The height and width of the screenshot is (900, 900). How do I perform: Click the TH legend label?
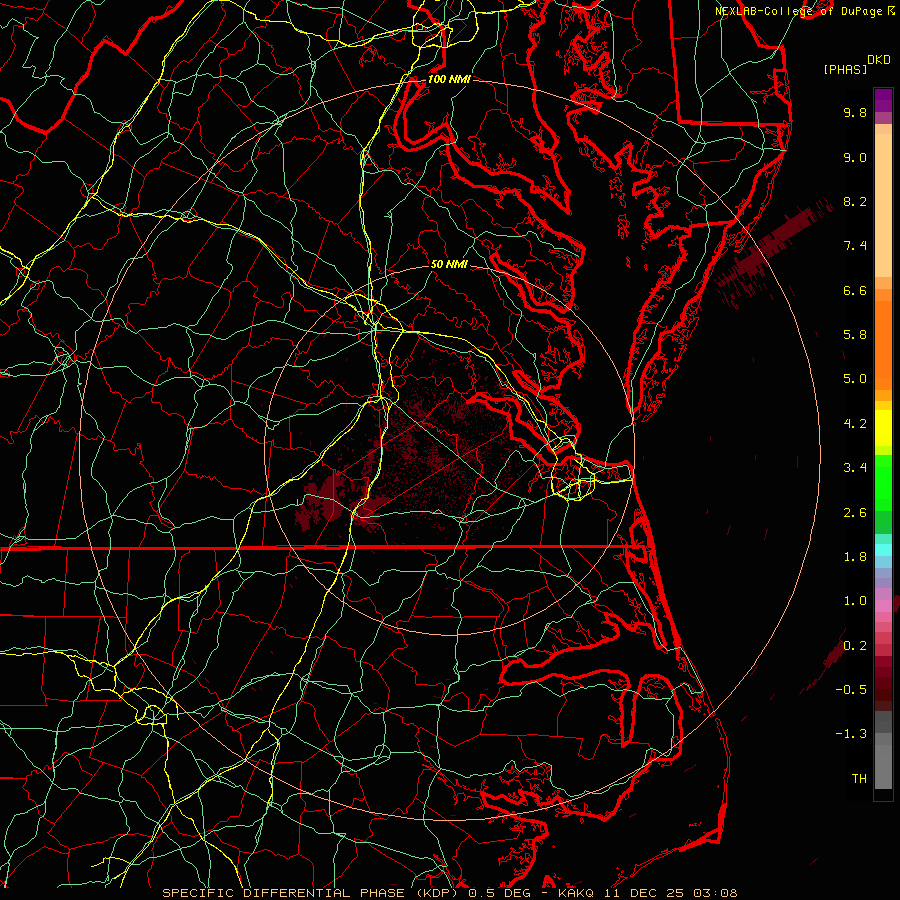tap(859, 779)
